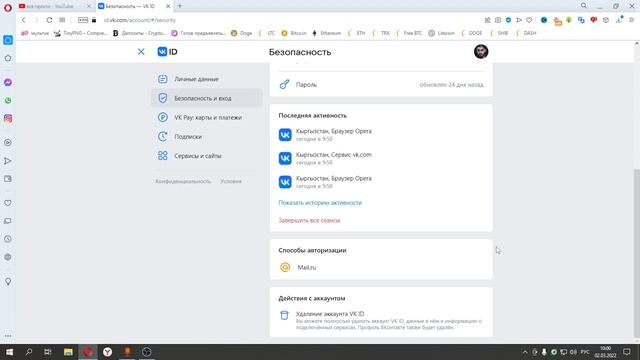This screenshot has width=640, height=360.
Task: Go to Подписки section
Action: click(x=207, y=137)
